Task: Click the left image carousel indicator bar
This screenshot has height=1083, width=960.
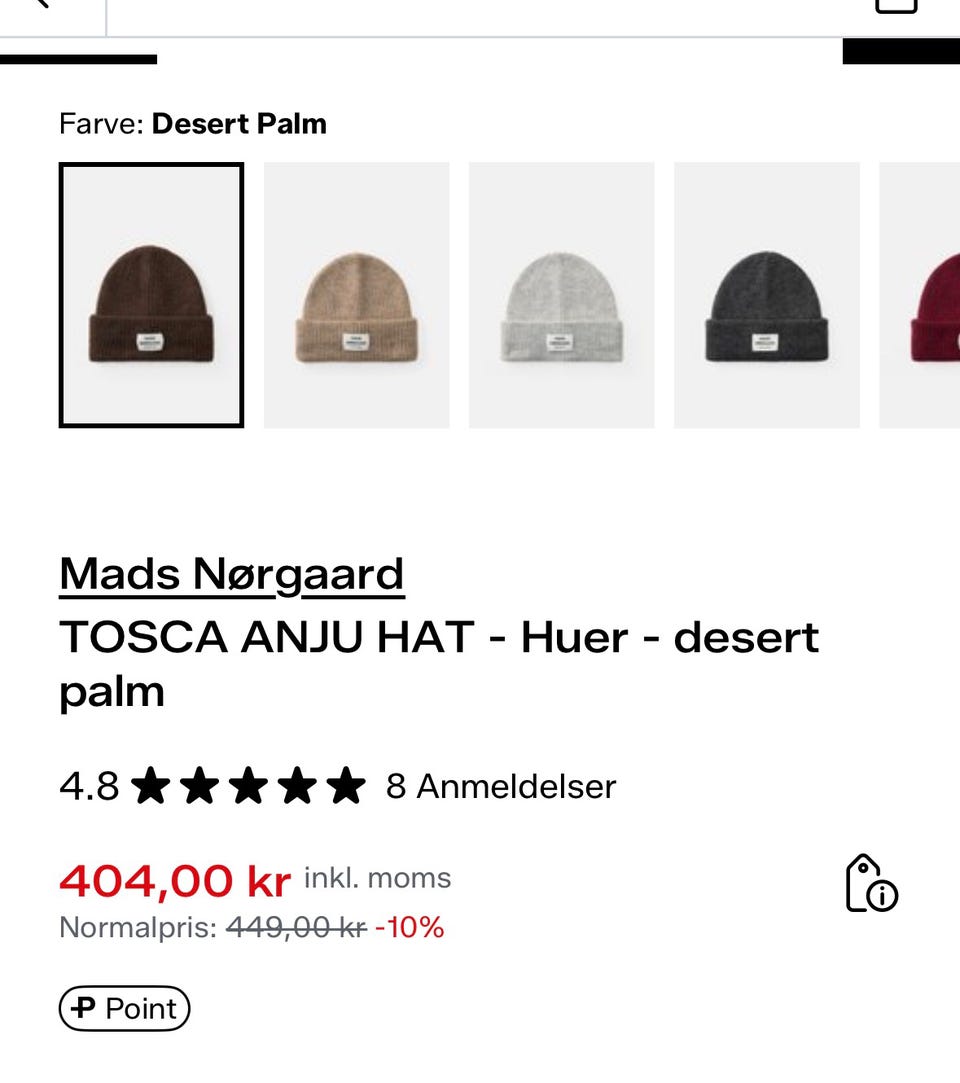Action: 78,59
